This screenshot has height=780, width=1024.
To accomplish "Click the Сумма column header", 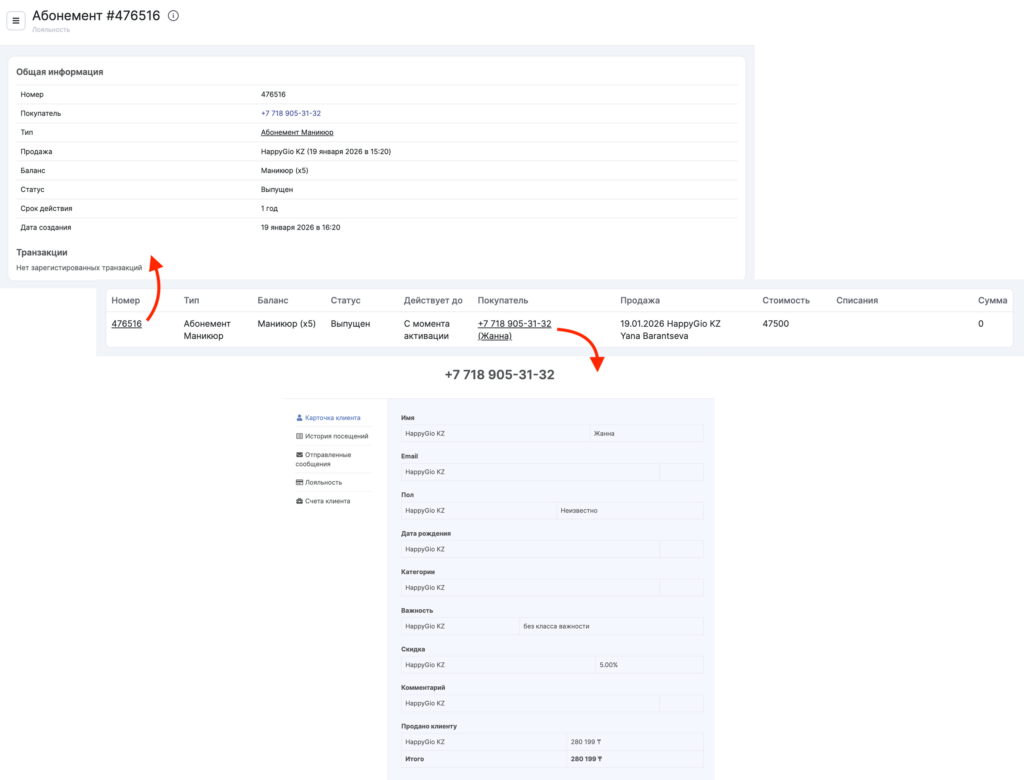I will (x=992, y=301).
